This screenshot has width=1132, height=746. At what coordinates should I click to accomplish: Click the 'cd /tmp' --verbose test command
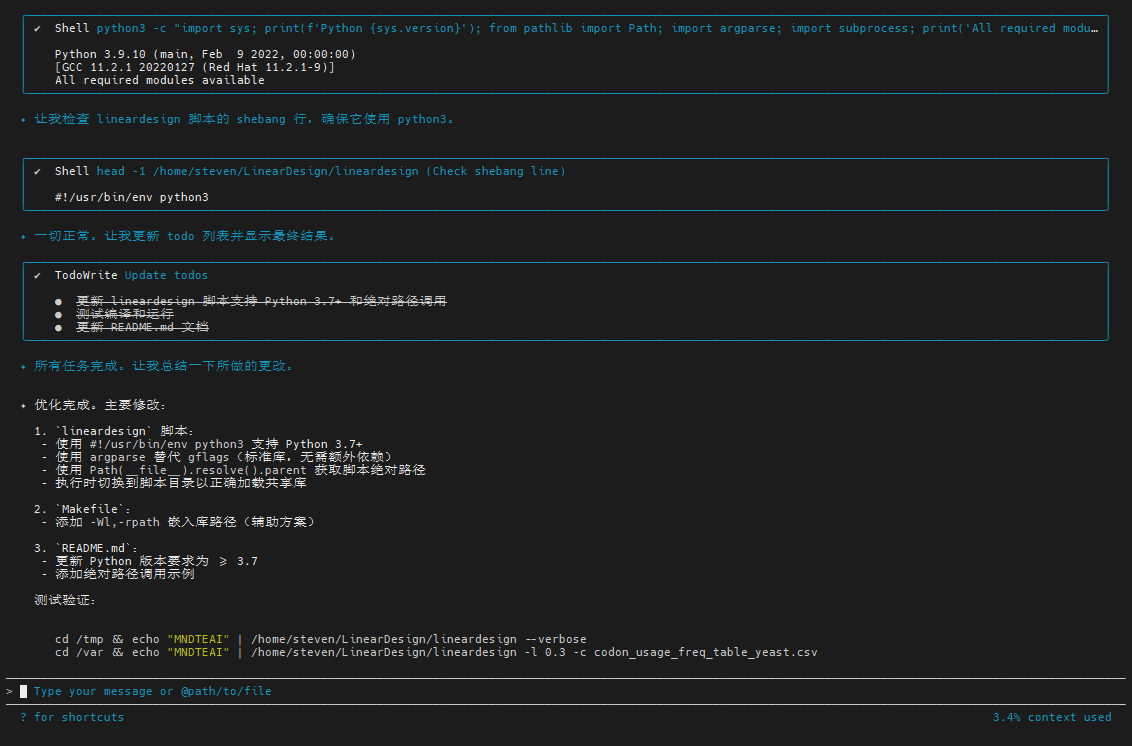pos(320,640)
